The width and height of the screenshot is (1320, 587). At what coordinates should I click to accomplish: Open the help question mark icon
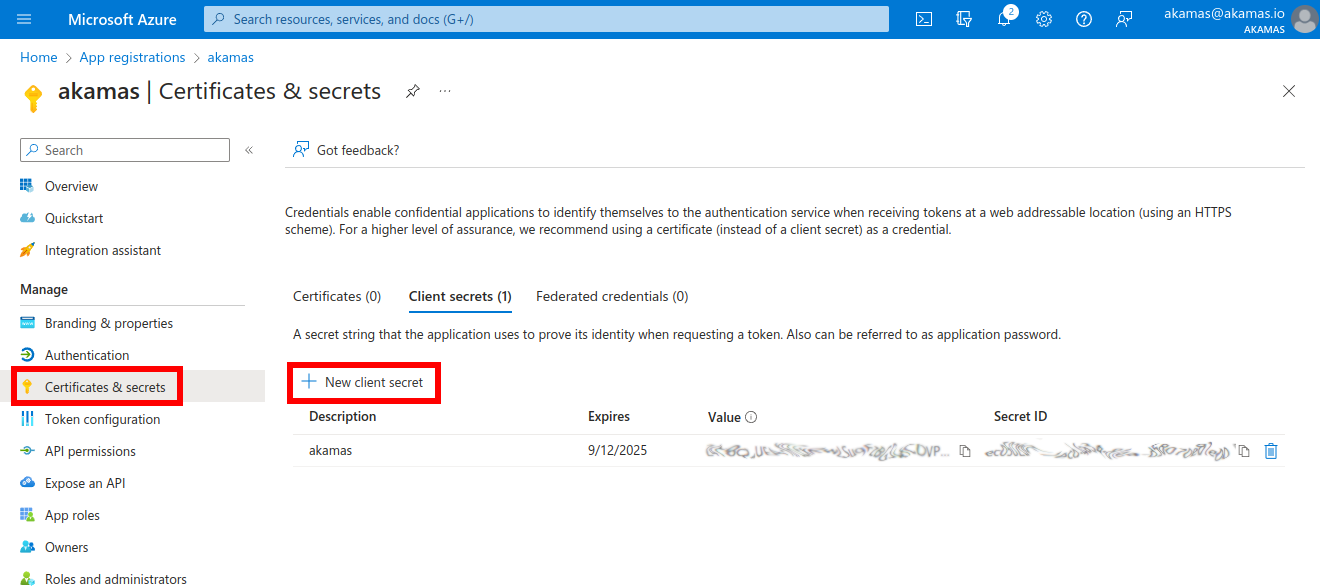1084,19
